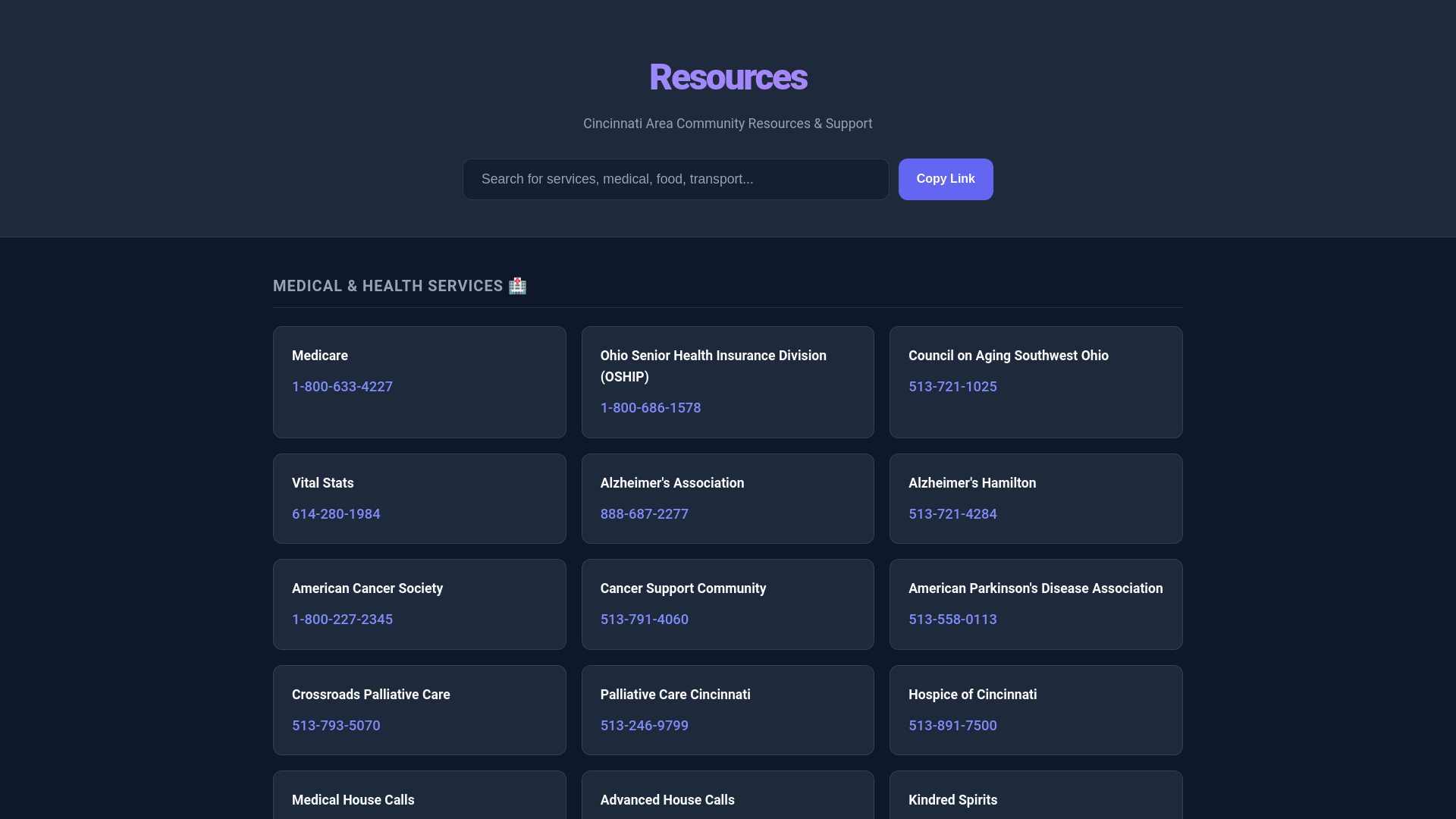Select the Crossroads Palliative Care title
The image size is (1456, 819).
click(x=371, y=695)
